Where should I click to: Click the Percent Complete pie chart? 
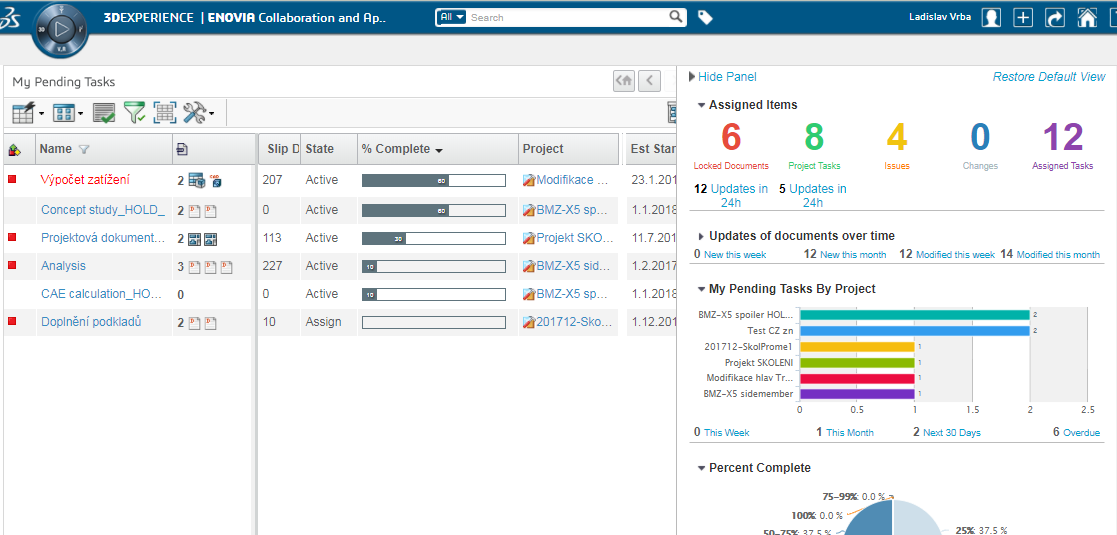click(893, 517)
